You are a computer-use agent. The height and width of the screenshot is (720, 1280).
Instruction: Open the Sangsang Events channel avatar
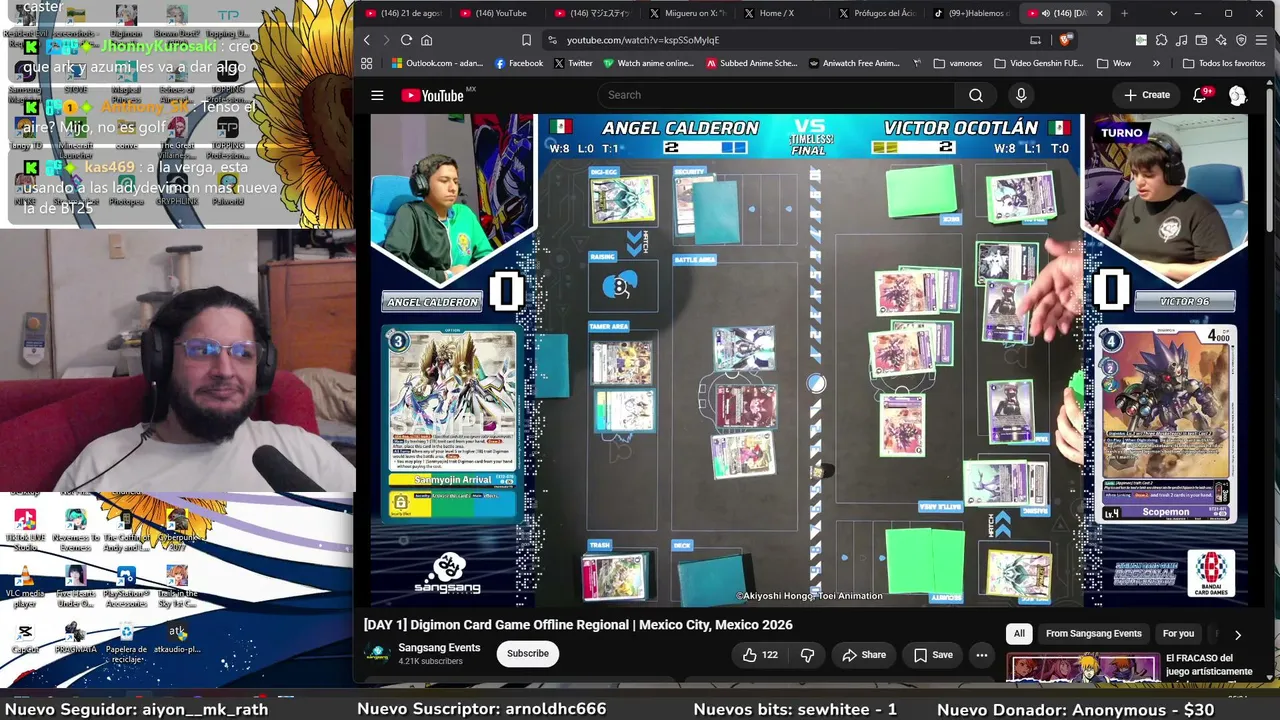coord(377,654)
